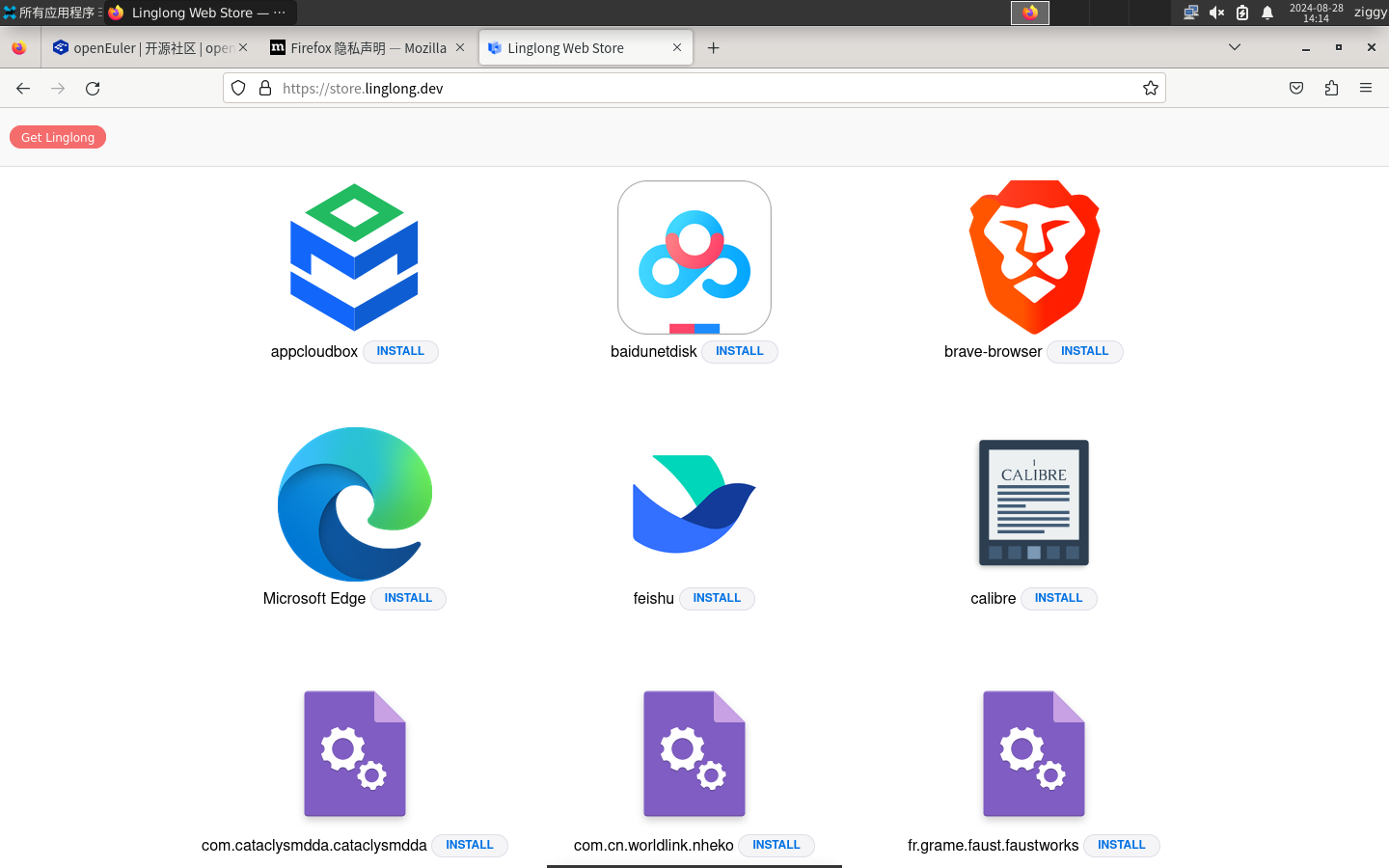Viewport: 1389px width, 868px height.
Task: Click the brave-browser lion icon
Action: tap(1034, 258)
